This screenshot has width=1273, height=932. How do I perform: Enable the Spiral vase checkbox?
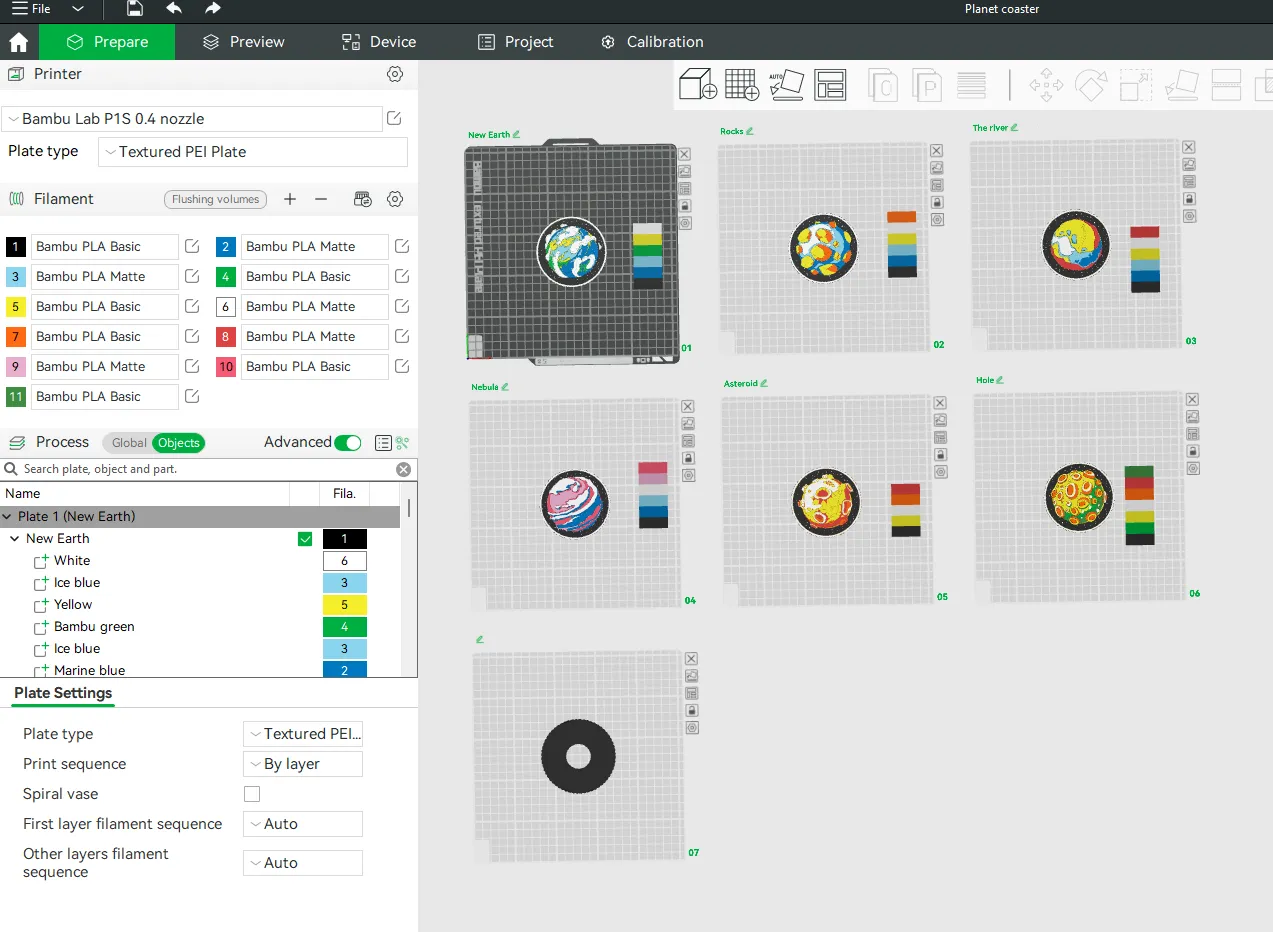(252, 794)
